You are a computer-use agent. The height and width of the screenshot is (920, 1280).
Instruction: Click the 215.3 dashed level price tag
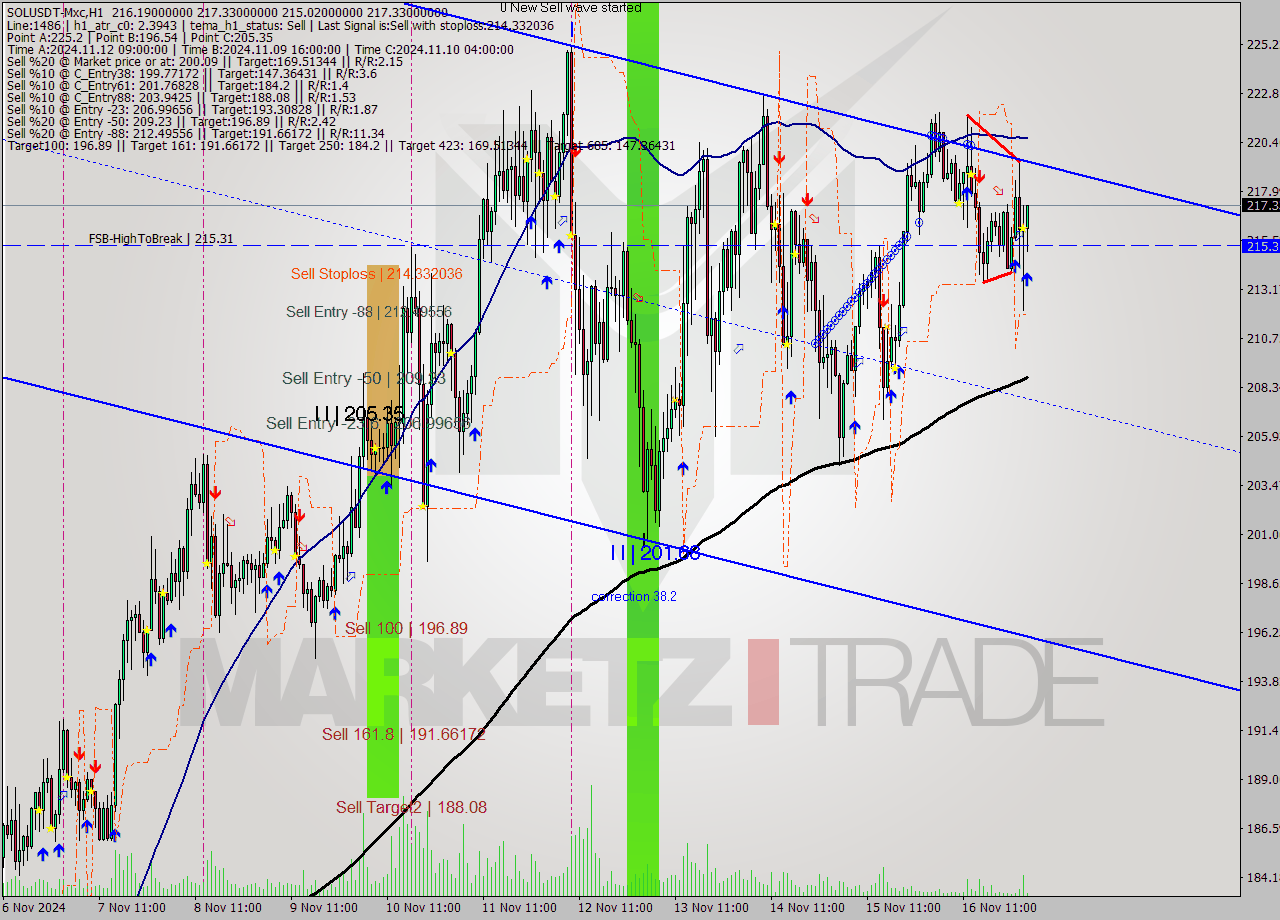(1260, 245)
